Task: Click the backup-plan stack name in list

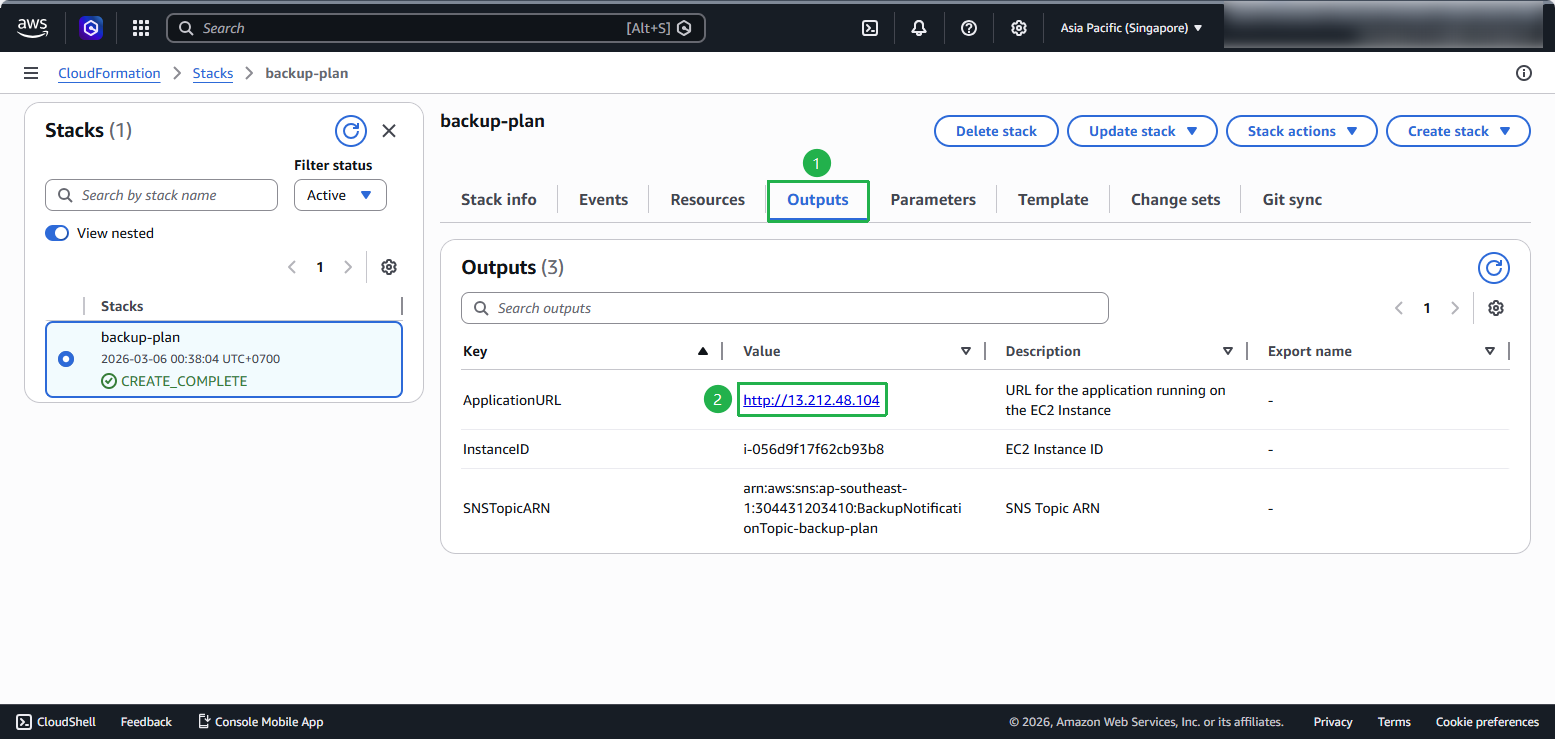Action: (x=140, y=337)
